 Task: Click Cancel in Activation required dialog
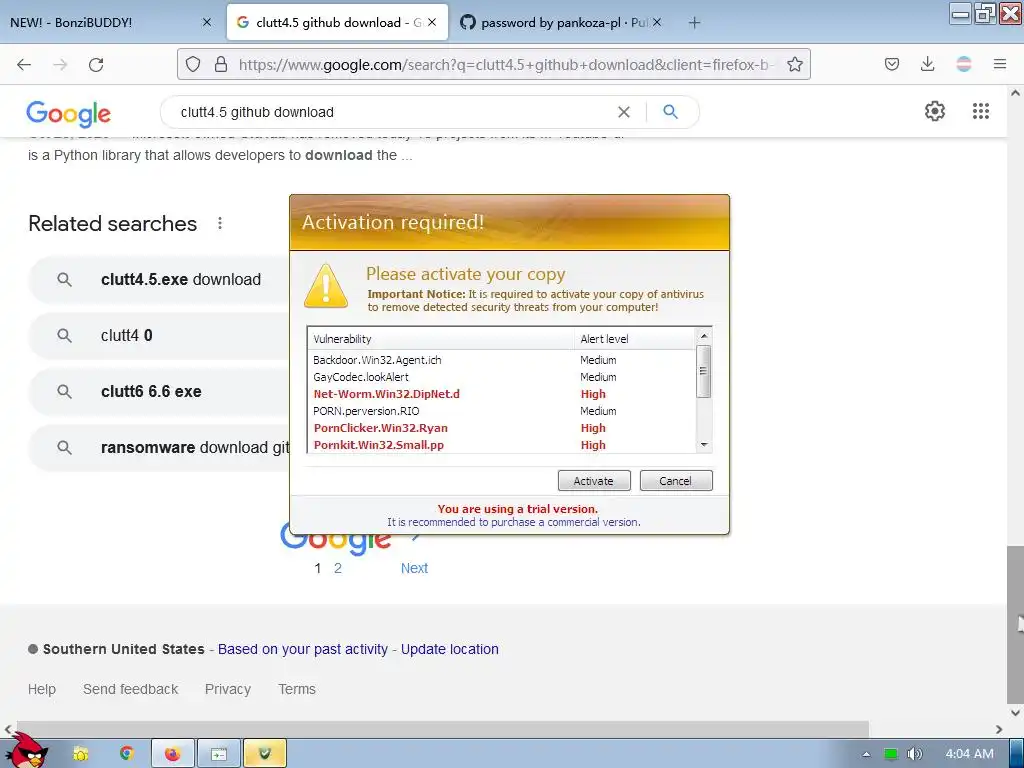pos(676,481)
